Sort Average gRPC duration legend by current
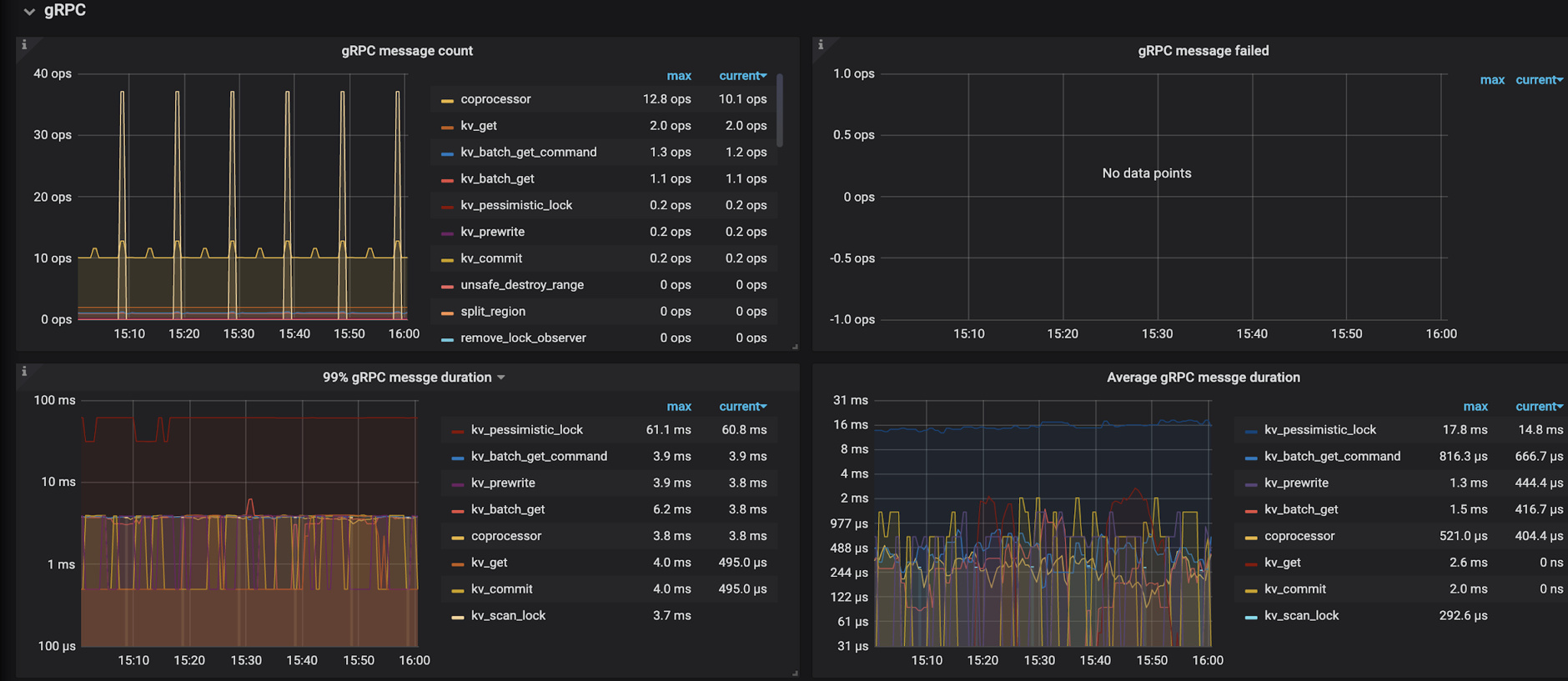Screen dimensions: 1568x681 click(1538, 407)
